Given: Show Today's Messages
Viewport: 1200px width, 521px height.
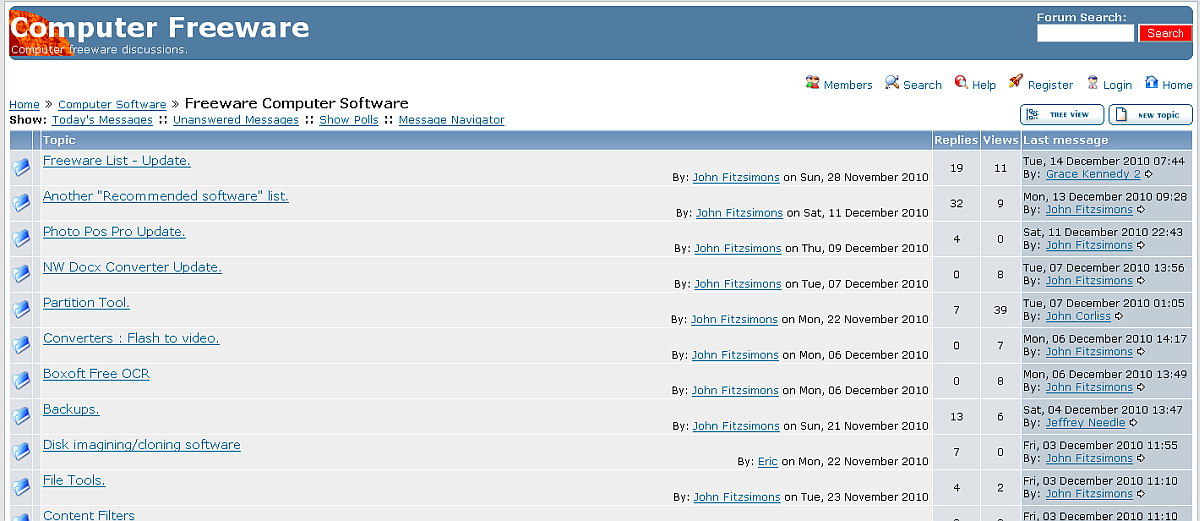Looking at the screenshot, I should click(x=102, y=120).
